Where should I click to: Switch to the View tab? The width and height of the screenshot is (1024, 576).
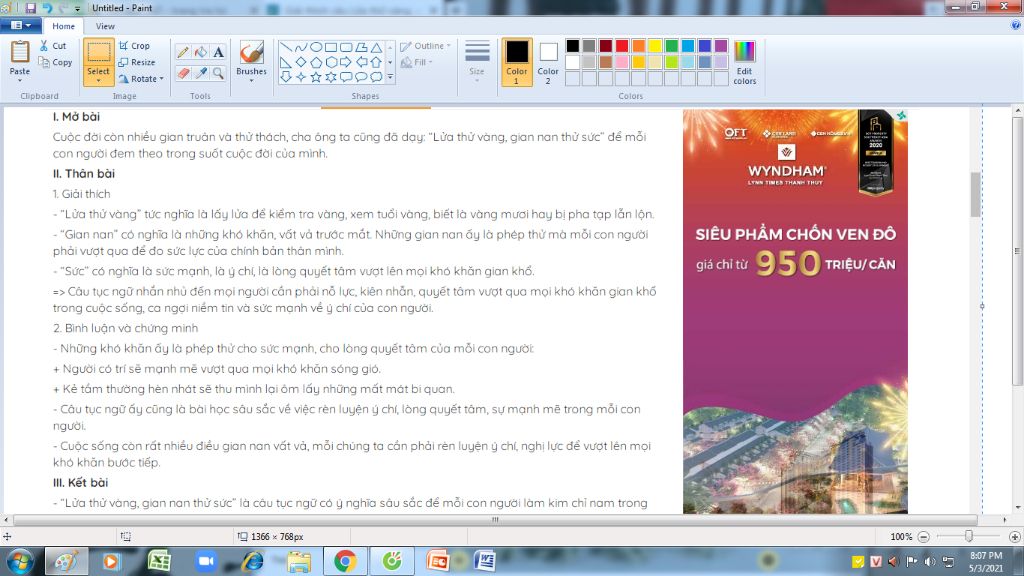point(105,26)
